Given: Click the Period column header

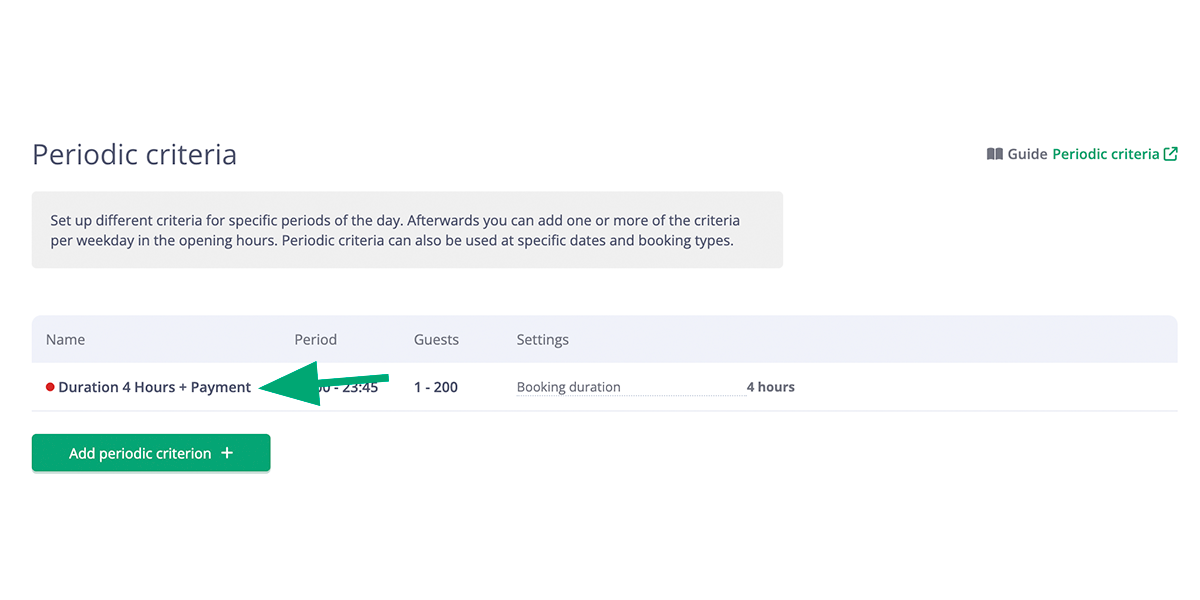Looking at the screenshot, I should [x=315, y=339].
